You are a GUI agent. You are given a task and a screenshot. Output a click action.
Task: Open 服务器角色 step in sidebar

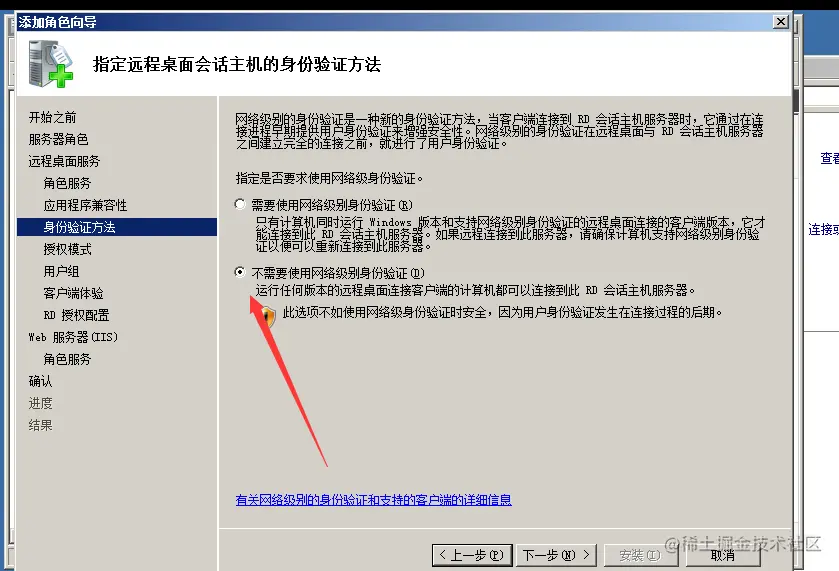(58, 139)
